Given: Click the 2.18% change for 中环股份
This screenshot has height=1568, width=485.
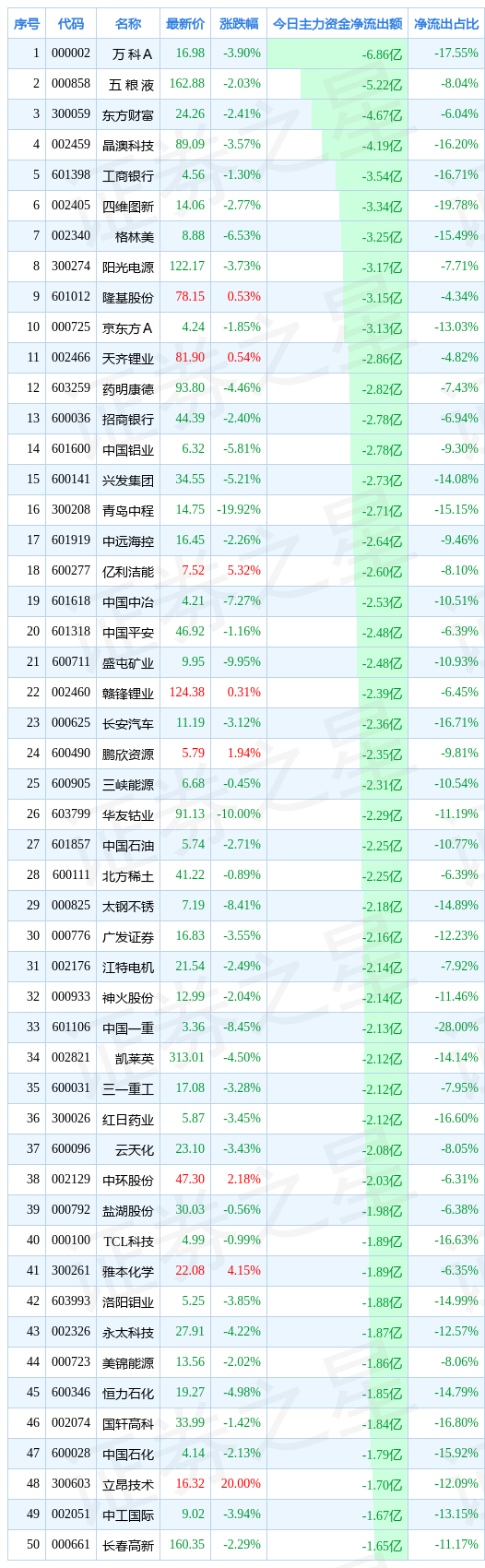Looking at the screenshot, I should click(243, 1180).
